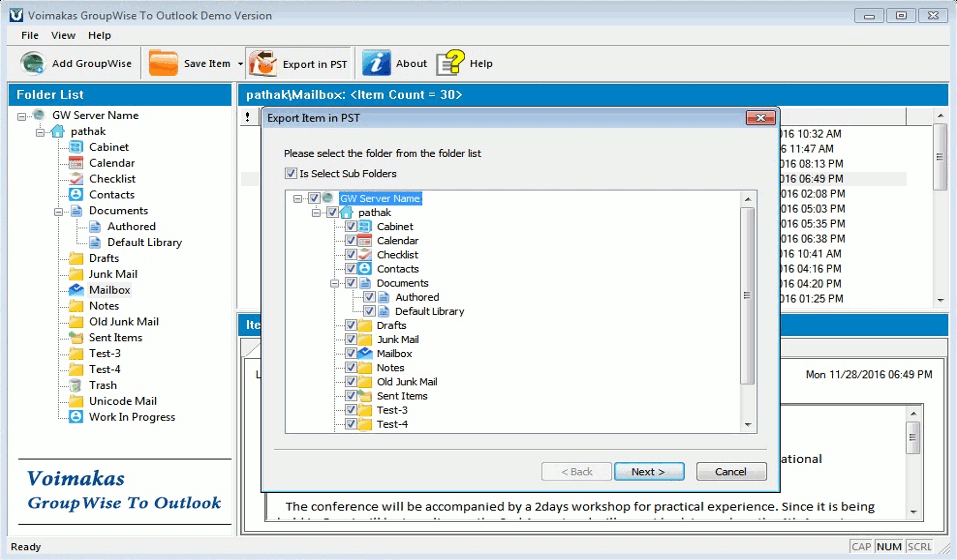957x560 pixels.
Task: Select the Cabinet icon in Folder List
Action: click(76, 147)
